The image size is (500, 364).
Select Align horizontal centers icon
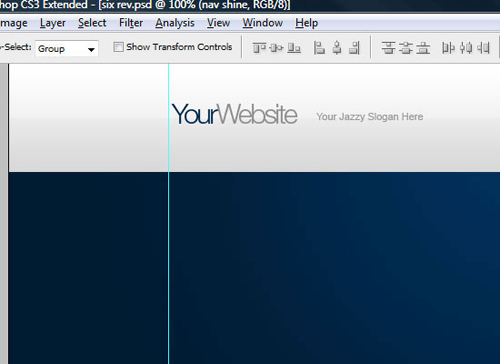tap(337, 48)
